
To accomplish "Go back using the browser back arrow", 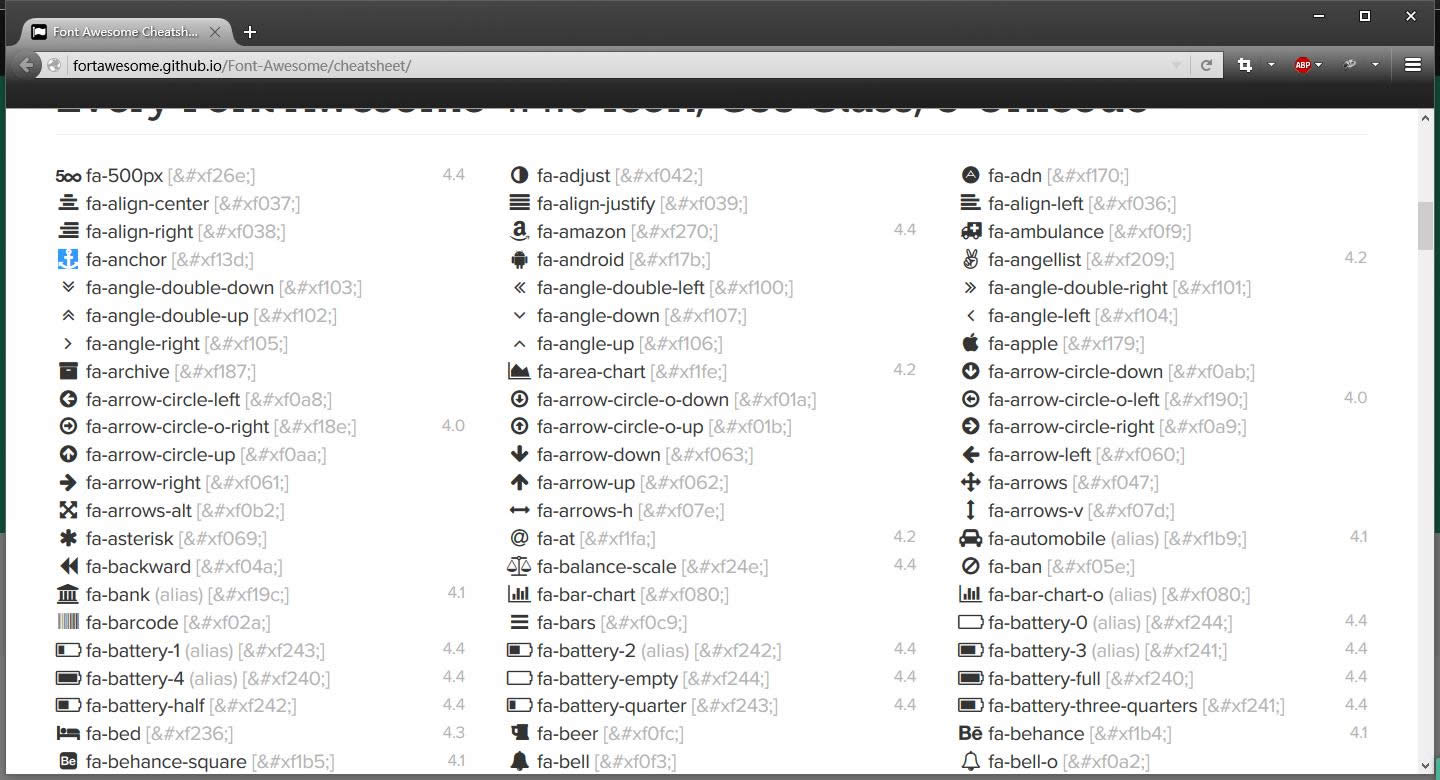I will [x=27, y=65].
